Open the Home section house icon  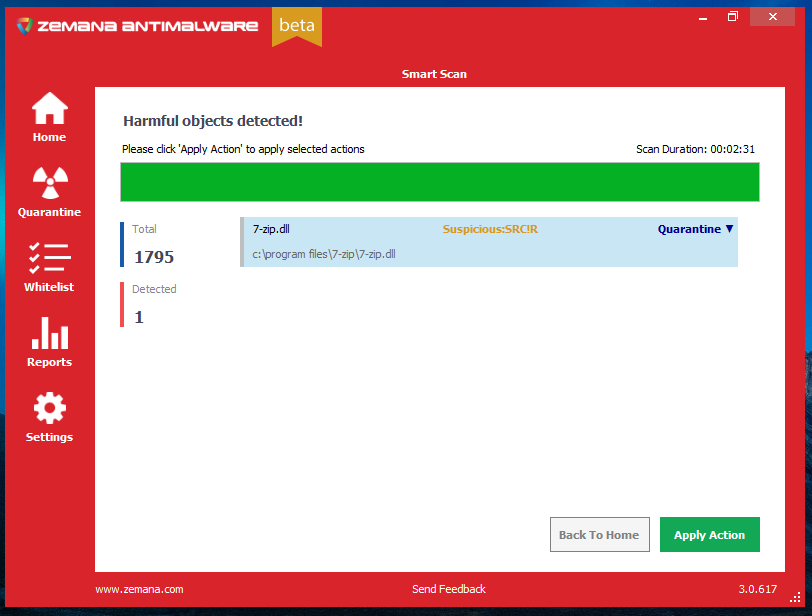click(x=50, y=109)
